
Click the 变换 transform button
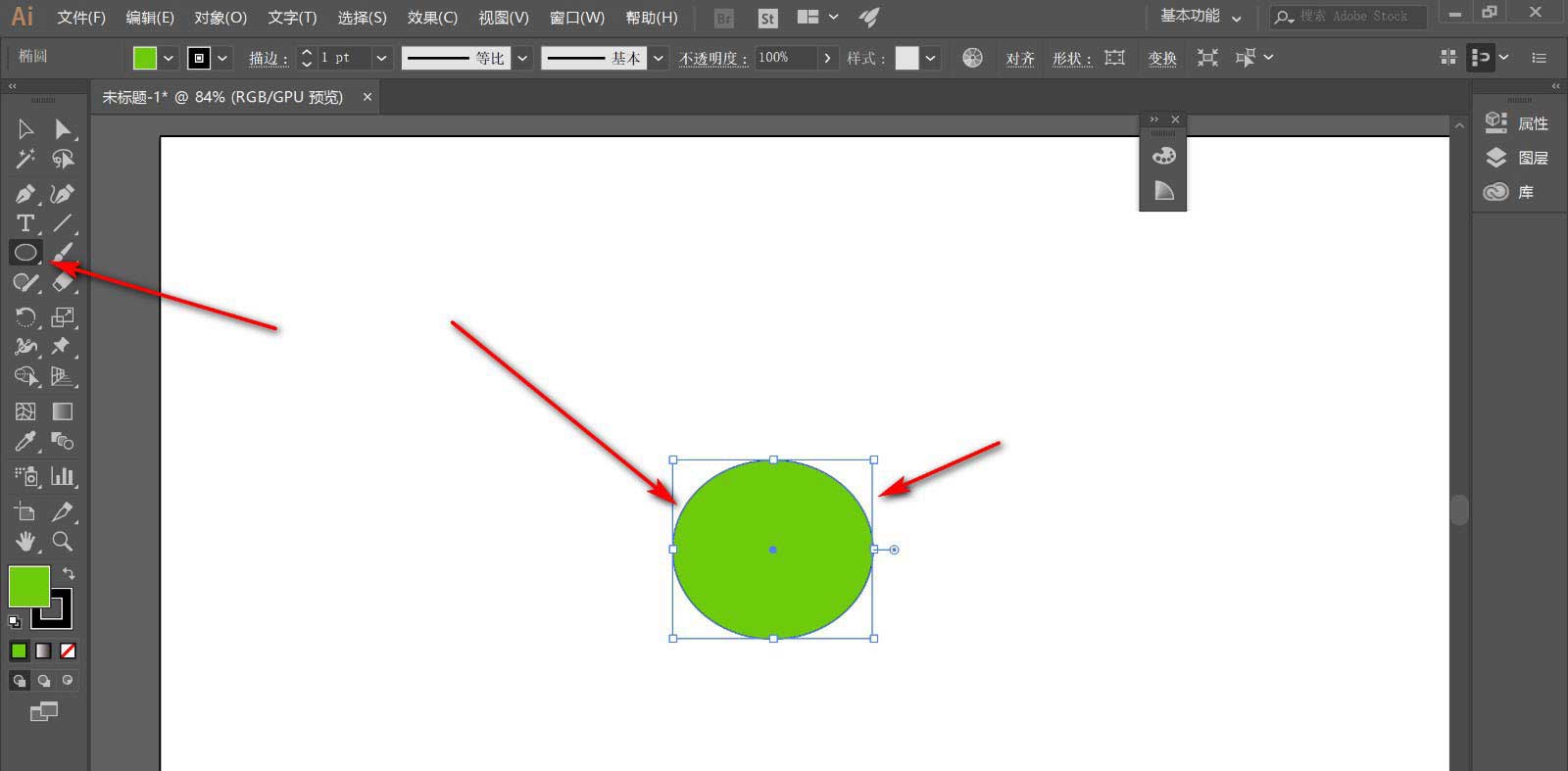pos(1162,58)
